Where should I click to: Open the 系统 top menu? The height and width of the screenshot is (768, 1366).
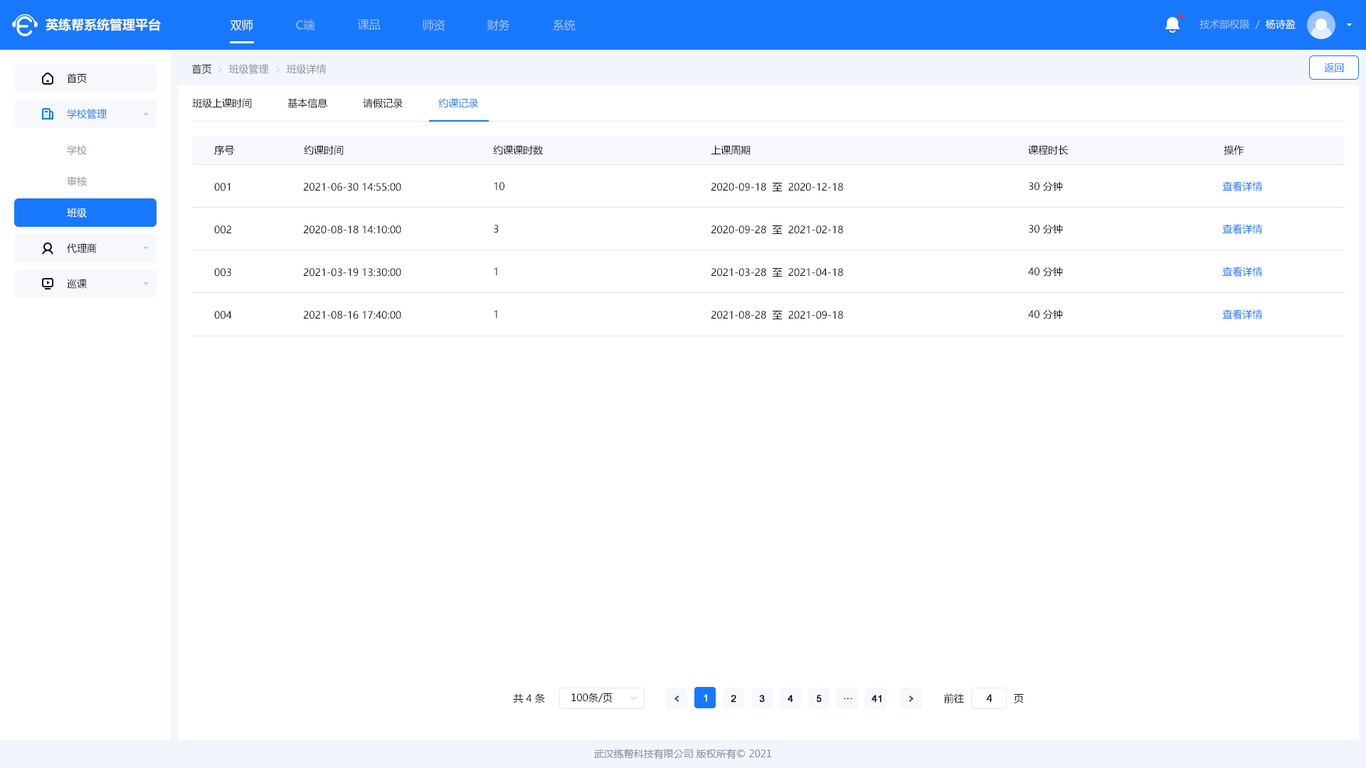pos(564,25)
